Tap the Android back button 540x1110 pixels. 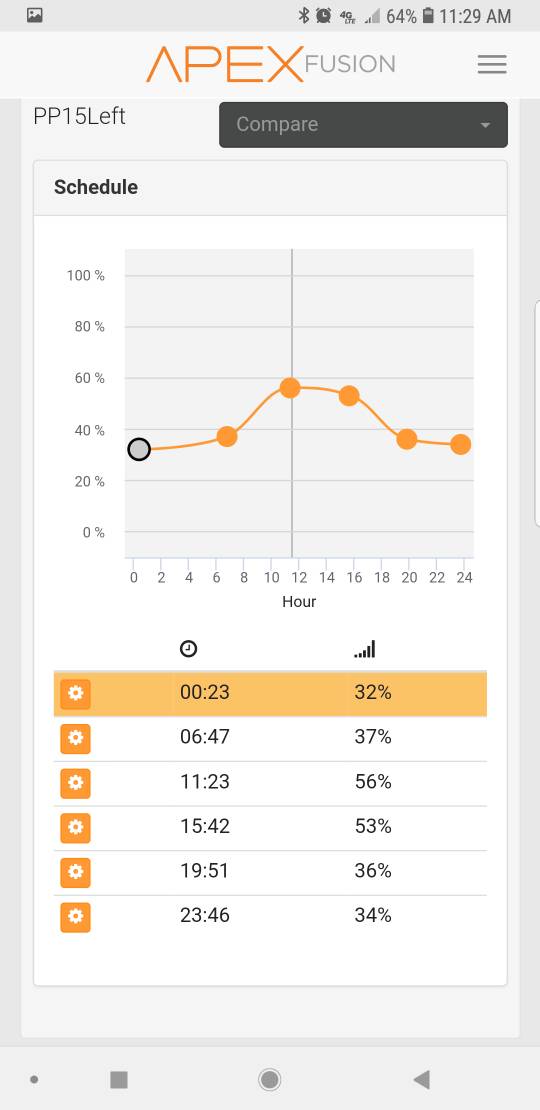coord(422,1079)
